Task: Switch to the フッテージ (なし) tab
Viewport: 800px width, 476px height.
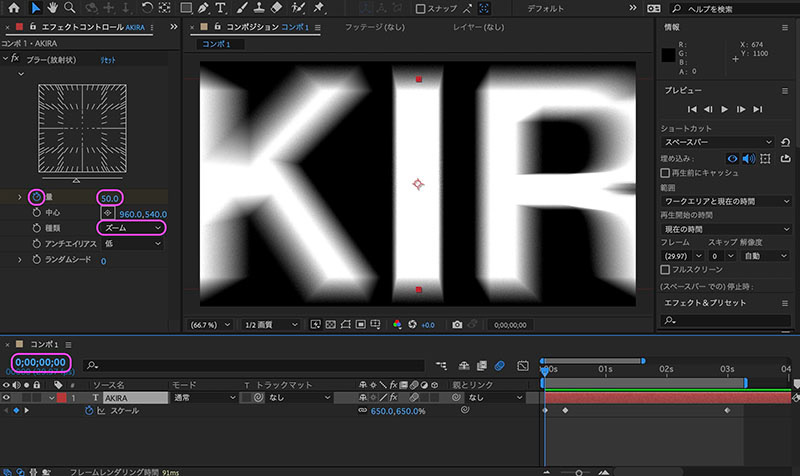Action: pyautogui.click(x=374, y=27)
